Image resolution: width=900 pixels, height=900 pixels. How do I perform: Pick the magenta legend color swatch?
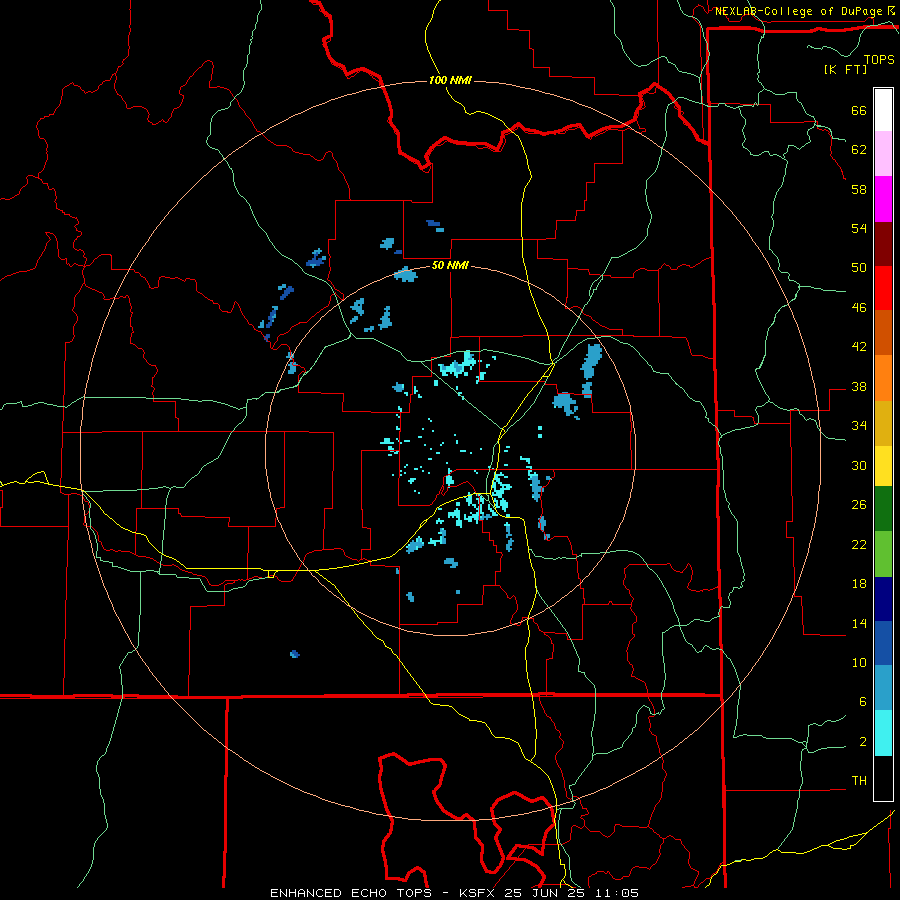click(x=883, y=199)
